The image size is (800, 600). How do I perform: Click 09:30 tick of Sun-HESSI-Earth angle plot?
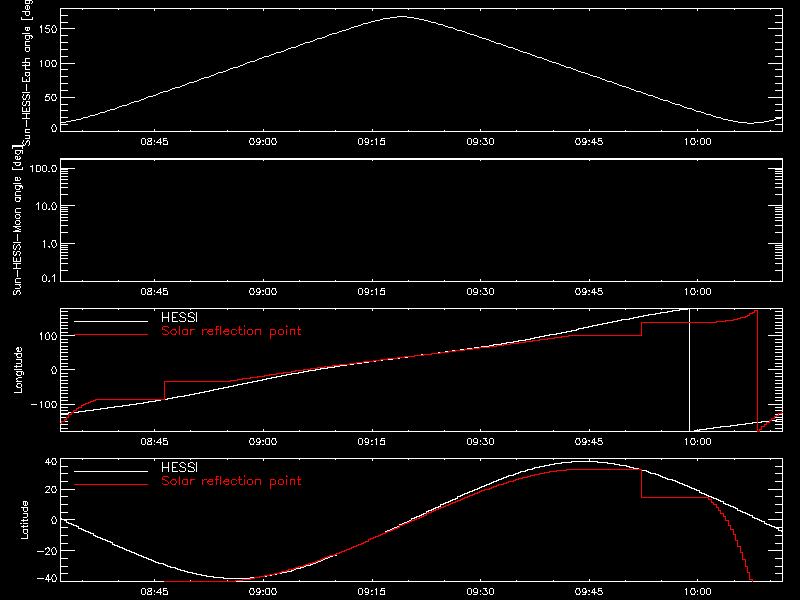coord(480,142)
